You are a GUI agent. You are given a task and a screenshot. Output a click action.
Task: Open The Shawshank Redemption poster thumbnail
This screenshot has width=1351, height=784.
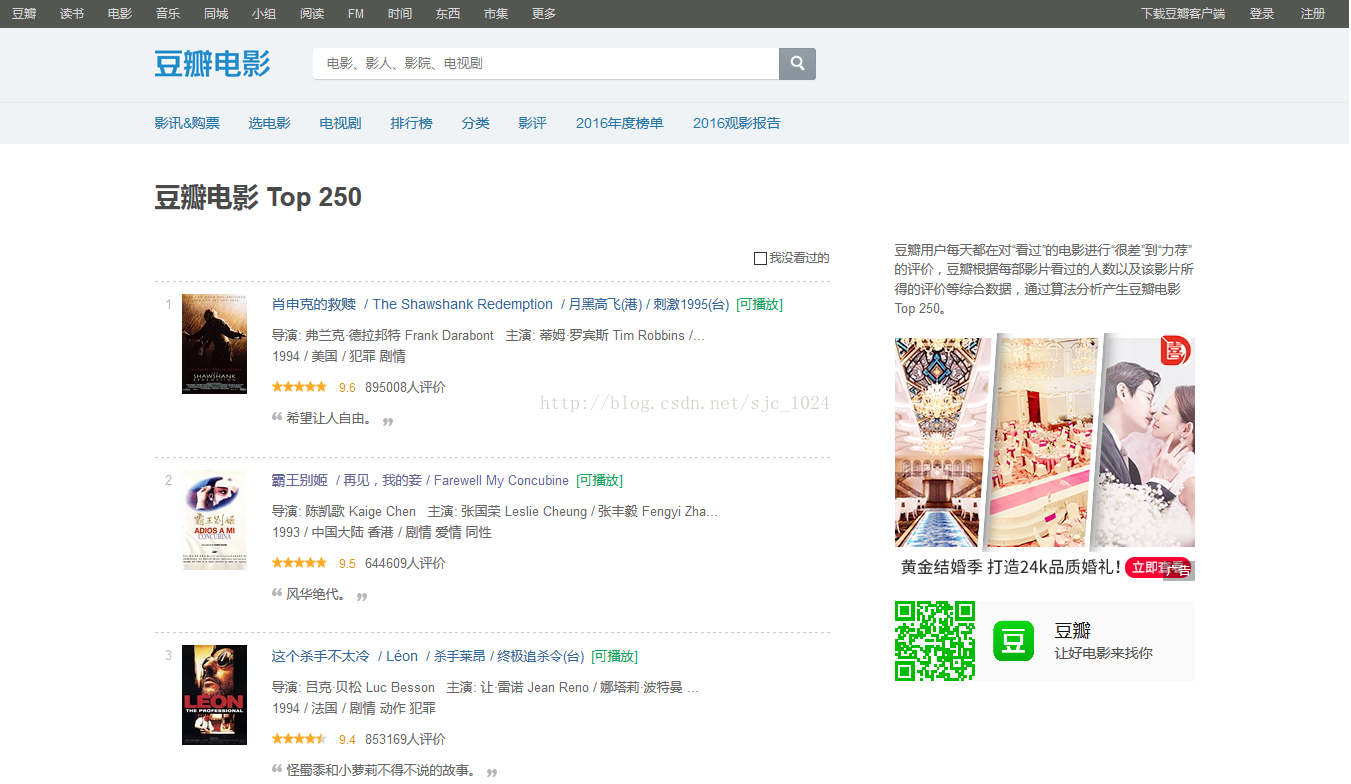214,343
